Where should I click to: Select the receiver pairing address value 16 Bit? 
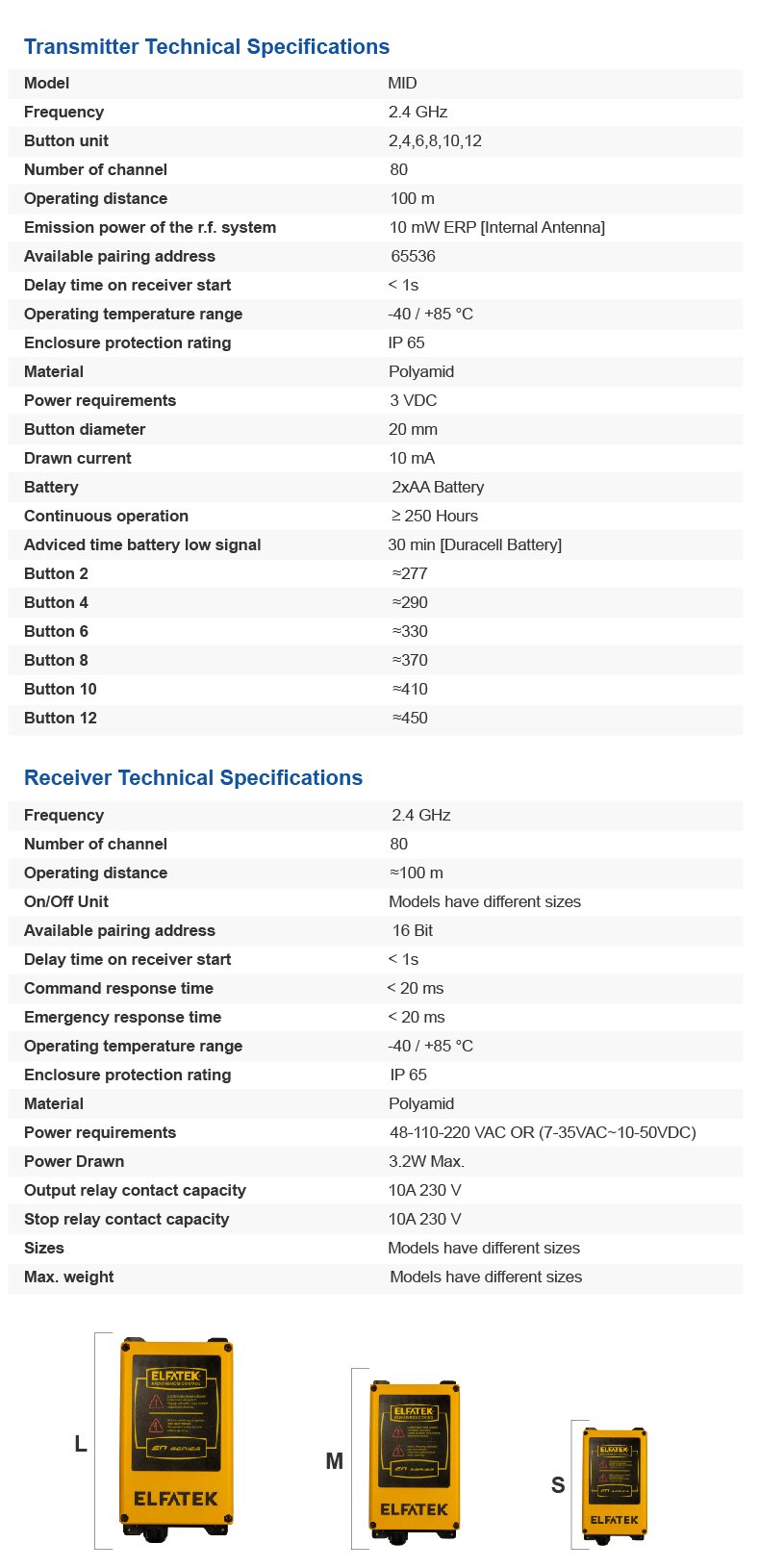(413, 930)
